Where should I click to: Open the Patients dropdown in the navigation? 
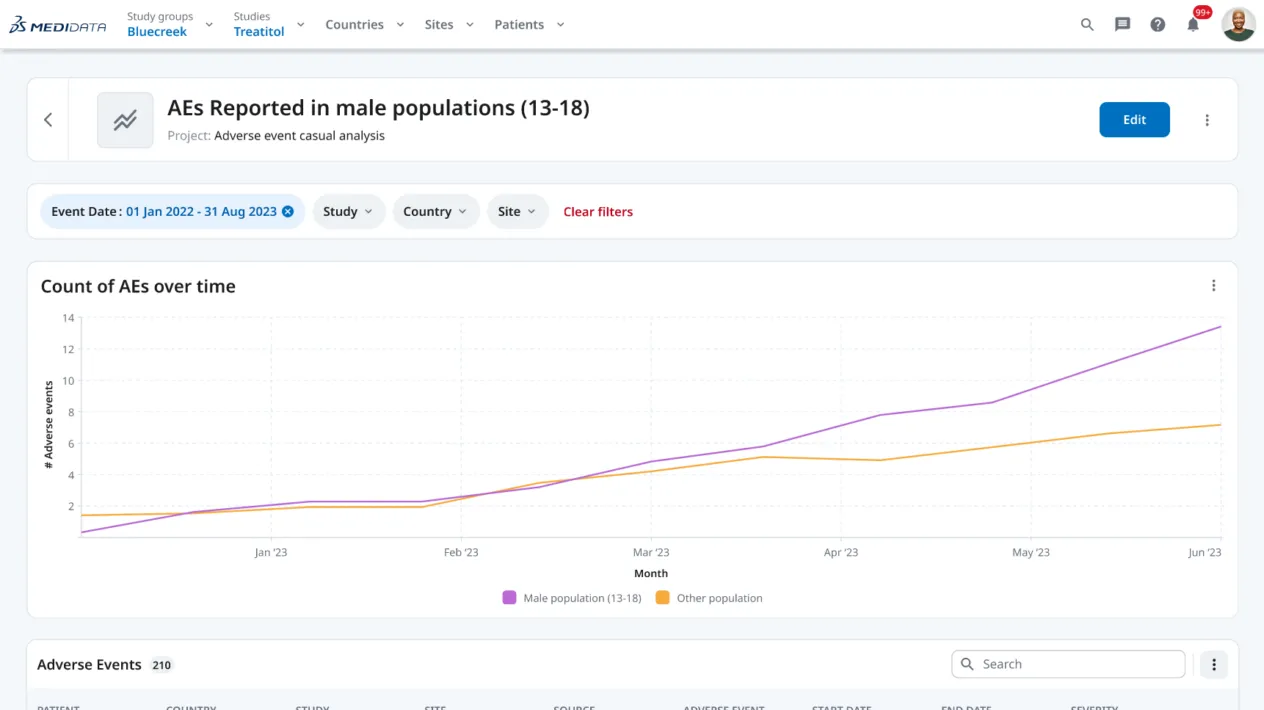point(529,24)
